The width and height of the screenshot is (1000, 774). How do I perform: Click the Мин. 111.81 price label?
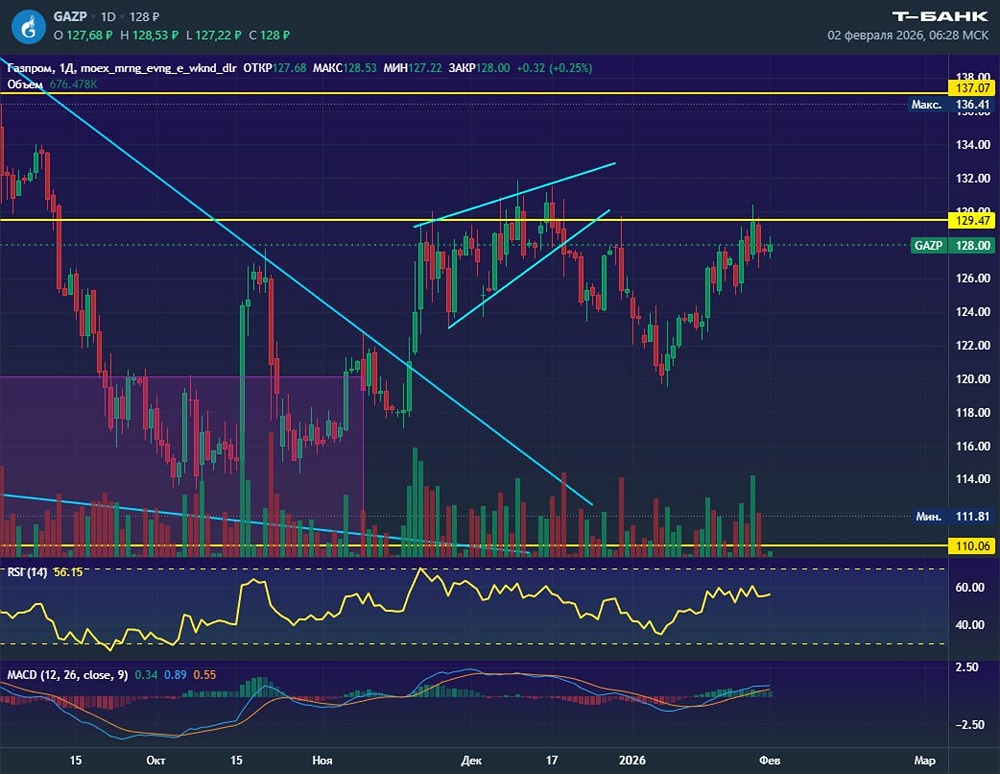tap(953, 516)
